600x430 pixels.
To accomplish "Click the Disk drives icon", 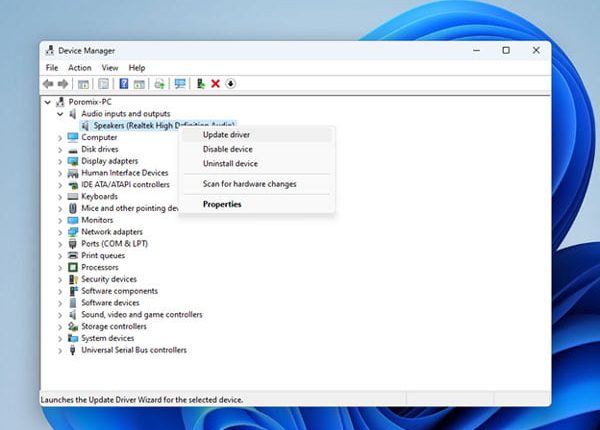I will (73, 150).
